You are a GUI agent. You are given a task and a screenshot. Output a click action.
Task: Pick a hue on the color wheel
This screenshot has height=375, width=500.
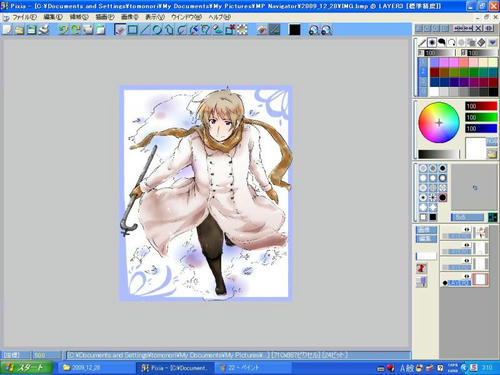click(x=439, y=123)
